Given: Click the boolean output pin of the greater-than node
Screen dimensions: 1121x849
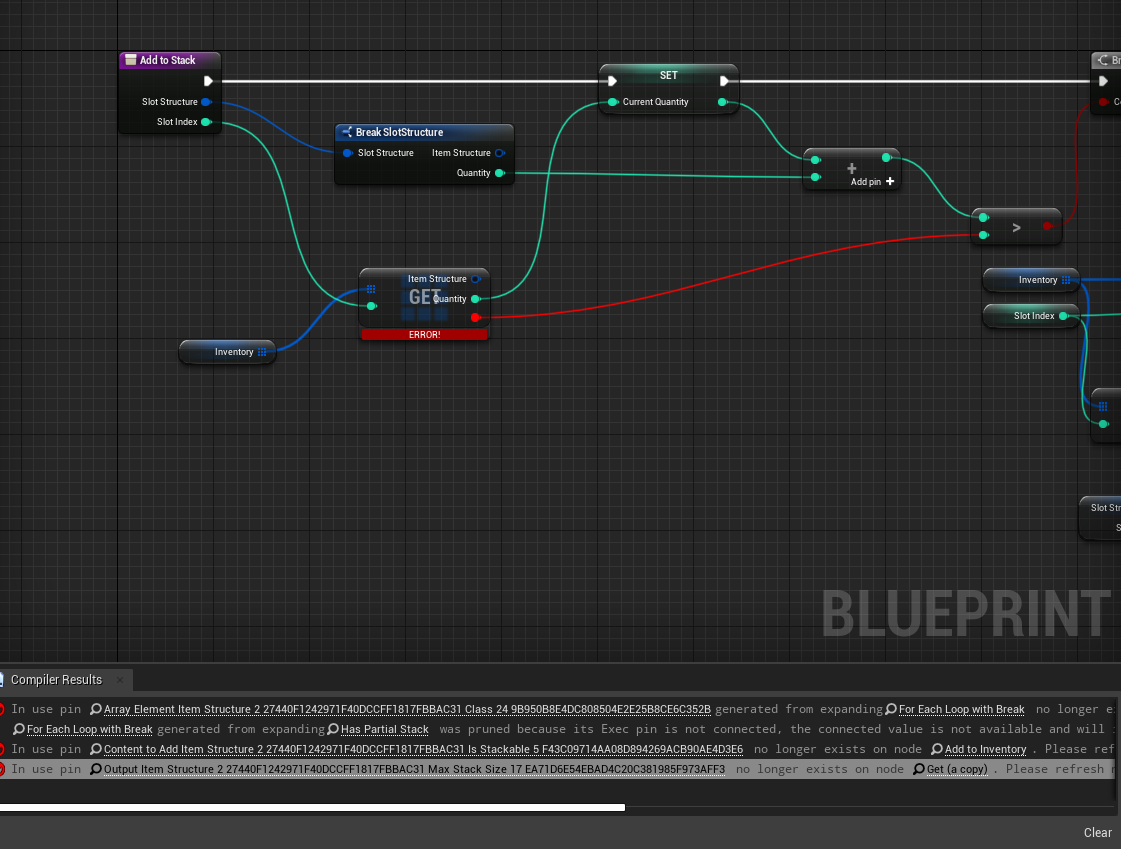Looking at the screenshot, I should (1047, 226).
